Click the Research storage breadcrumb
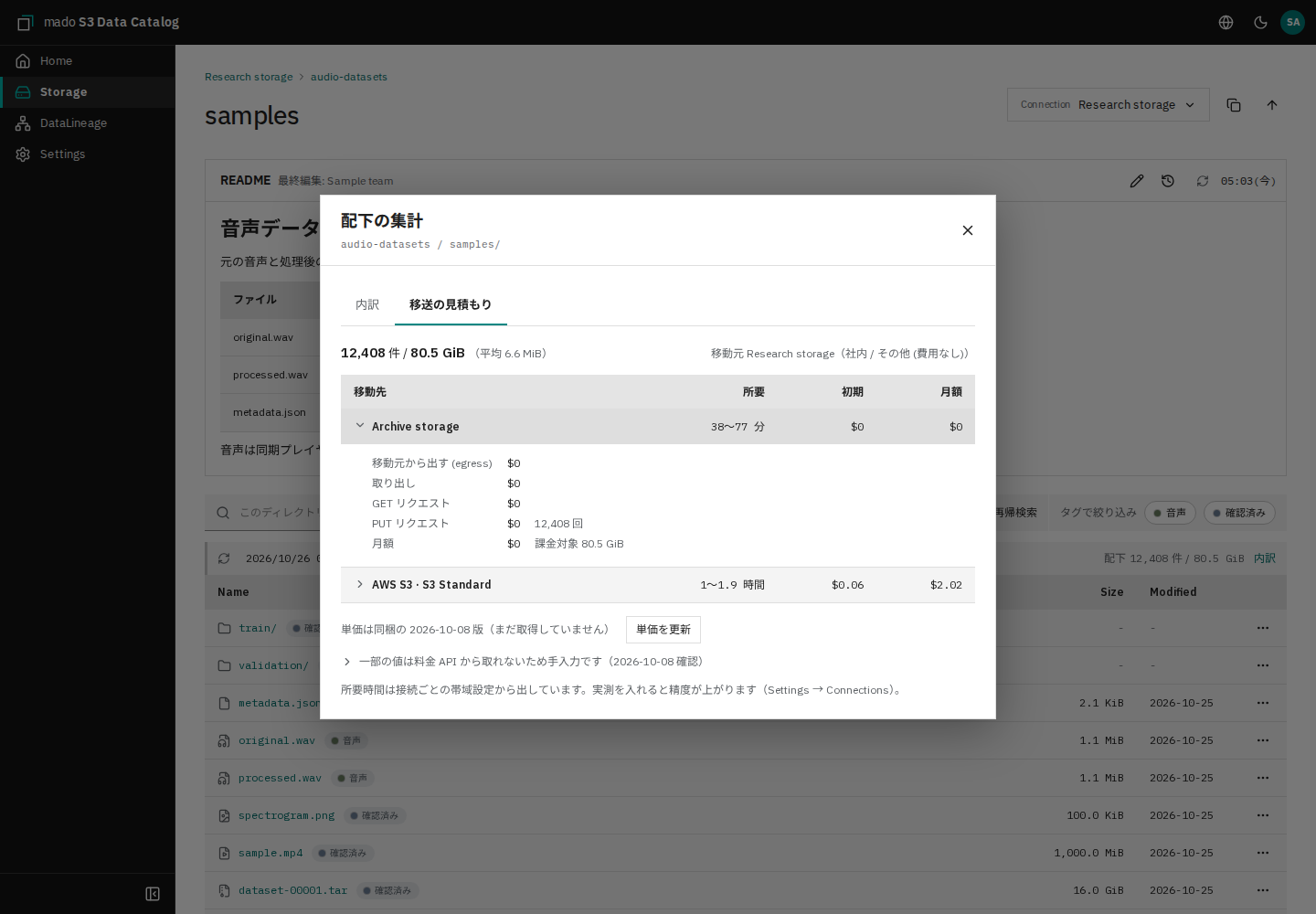The width and height of the screenshot is (1316, 914). click(x=249, y=77)
